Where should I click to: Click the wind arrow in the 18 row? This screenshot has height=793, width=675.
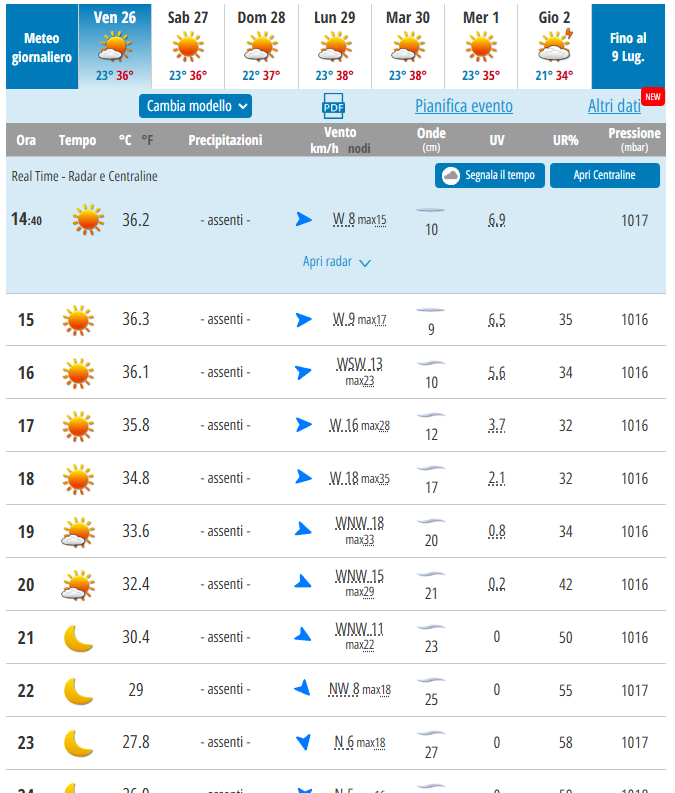click(304, 477)
